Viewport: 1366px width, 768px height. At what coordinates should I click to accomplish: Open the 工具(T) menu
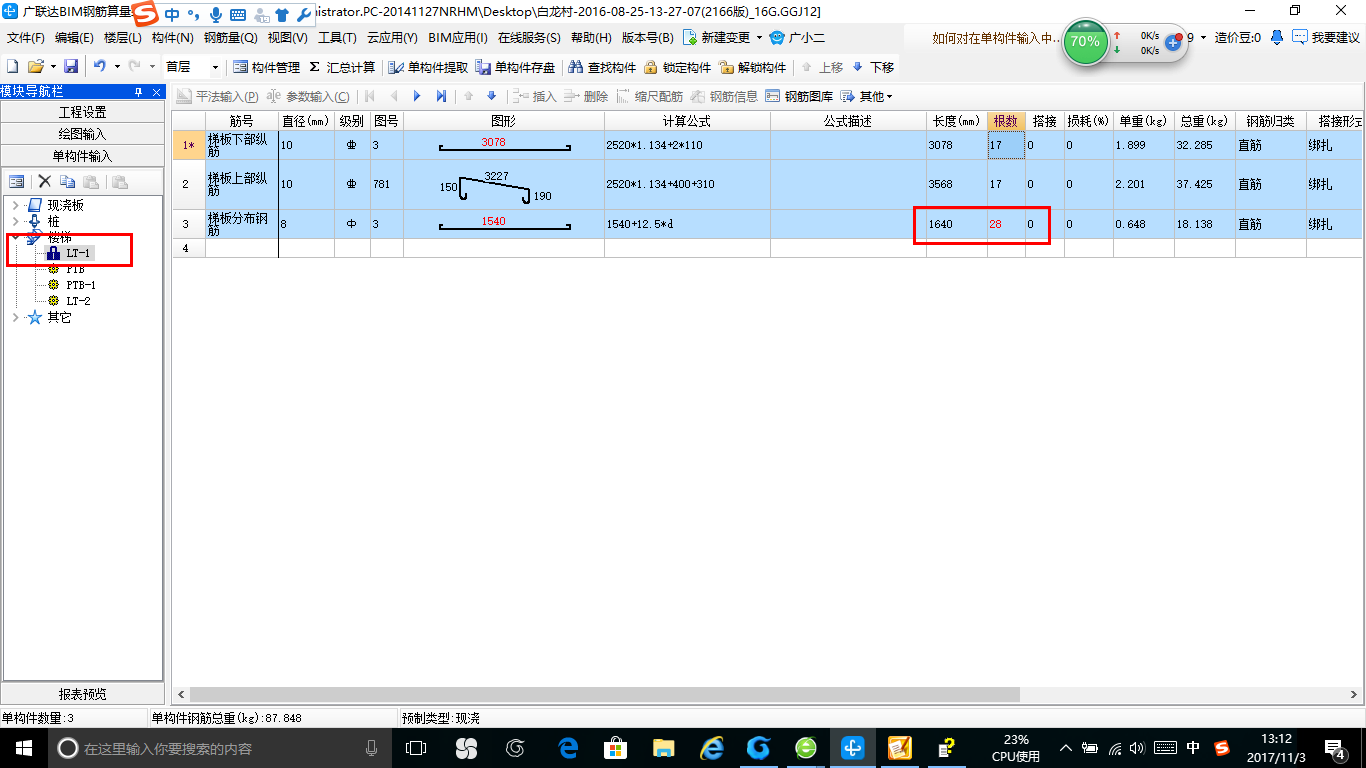(337, 38)
